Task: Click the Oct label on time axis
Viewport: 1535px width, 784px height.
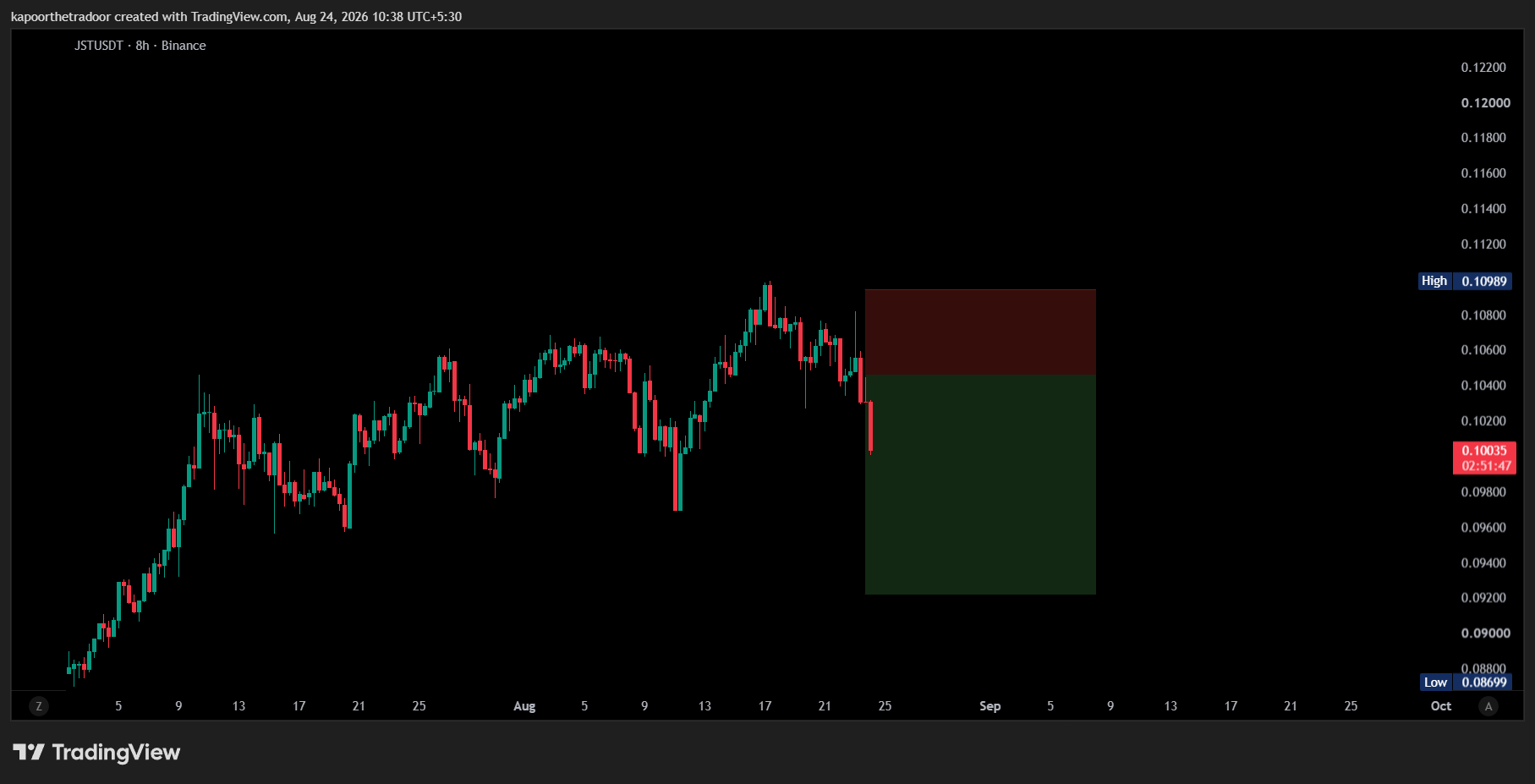Action: pos(1441,706)
